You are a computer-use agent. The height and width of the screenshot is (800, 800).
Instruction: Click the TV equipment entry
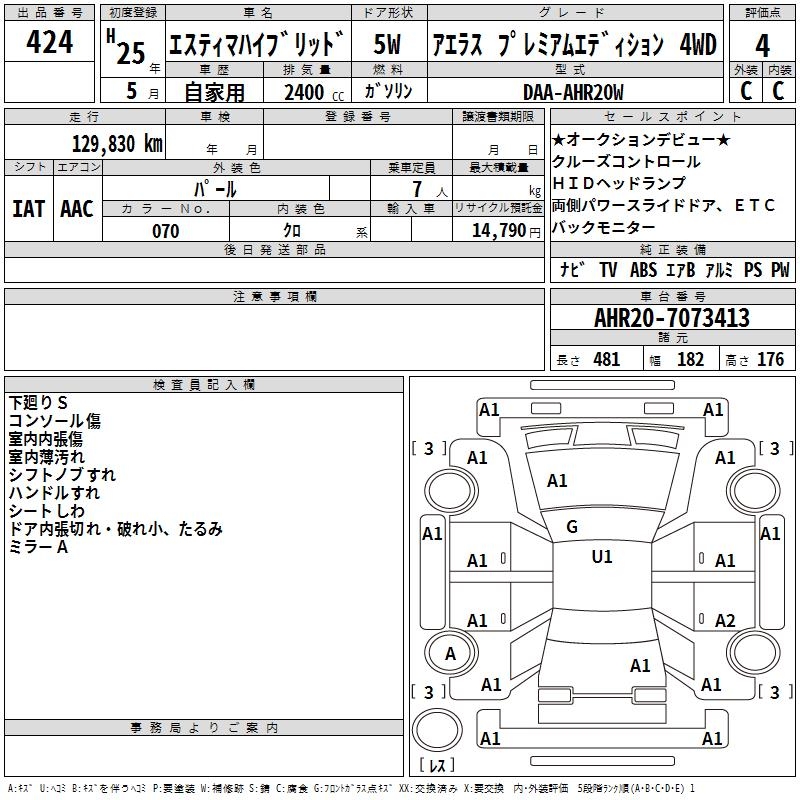(608, 270)
